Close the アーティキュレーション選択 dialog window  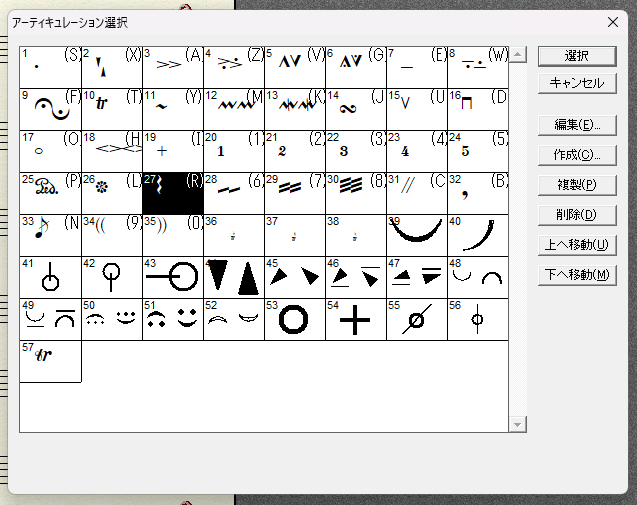[x=613, y=21]
